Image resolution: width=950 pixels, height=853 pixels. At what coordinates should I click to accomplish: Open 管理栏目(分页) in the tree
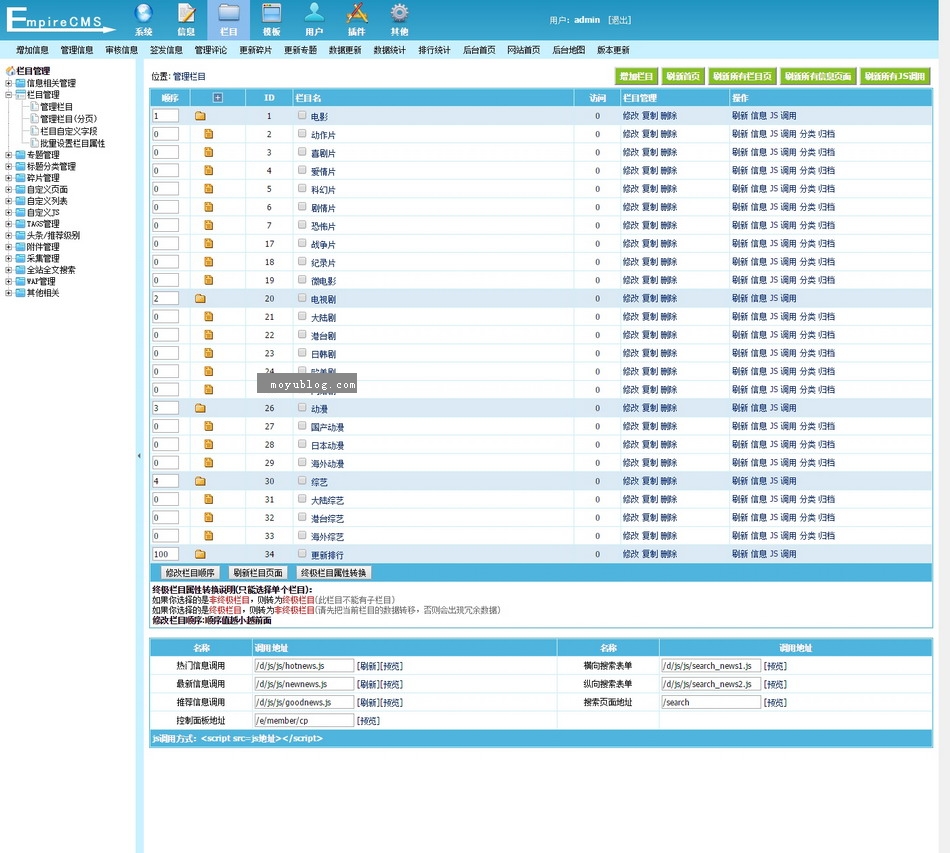click(68, 119)
